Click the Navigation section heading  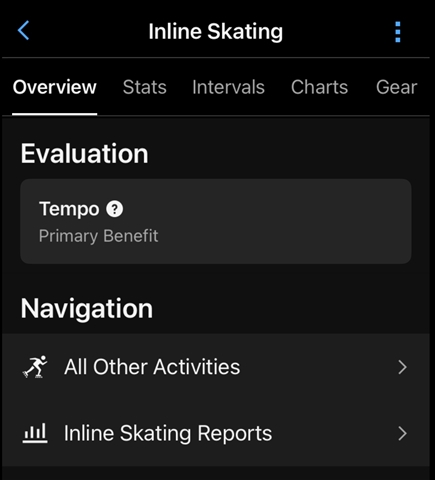[87, 309]
